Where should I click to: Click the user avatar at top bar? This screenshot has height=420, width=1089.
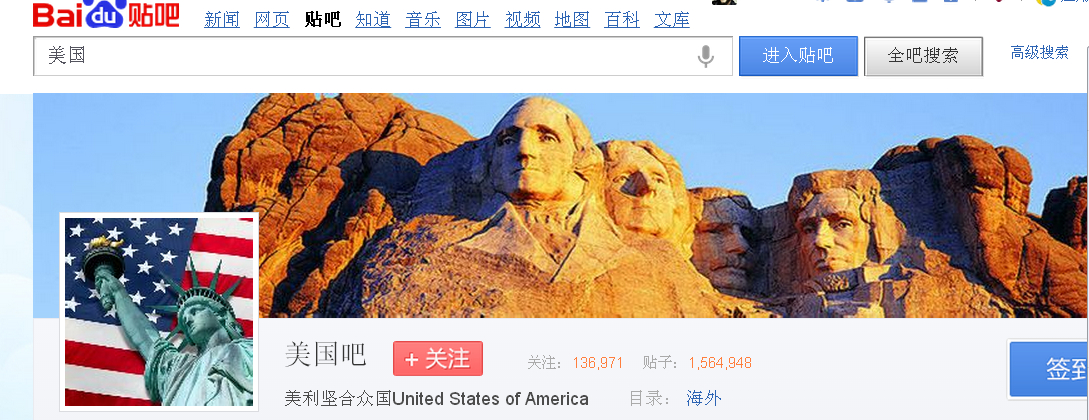pyautogui.click(x=724, y=2)
